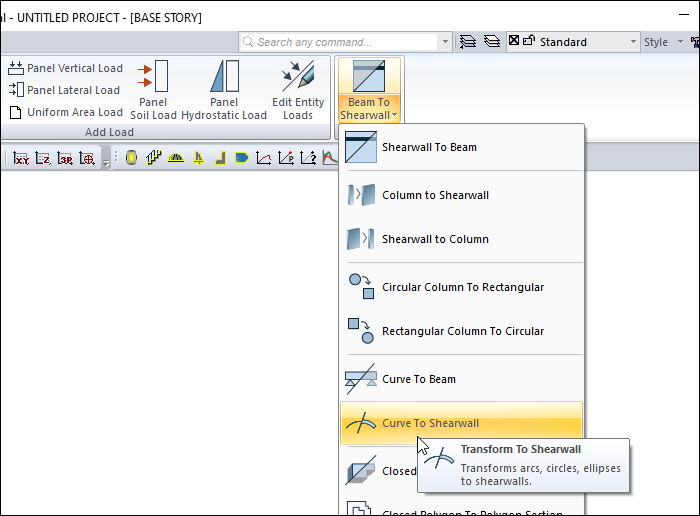Click the Closed shape conversion icon in menu
The image size is (700, 516).
361,470
